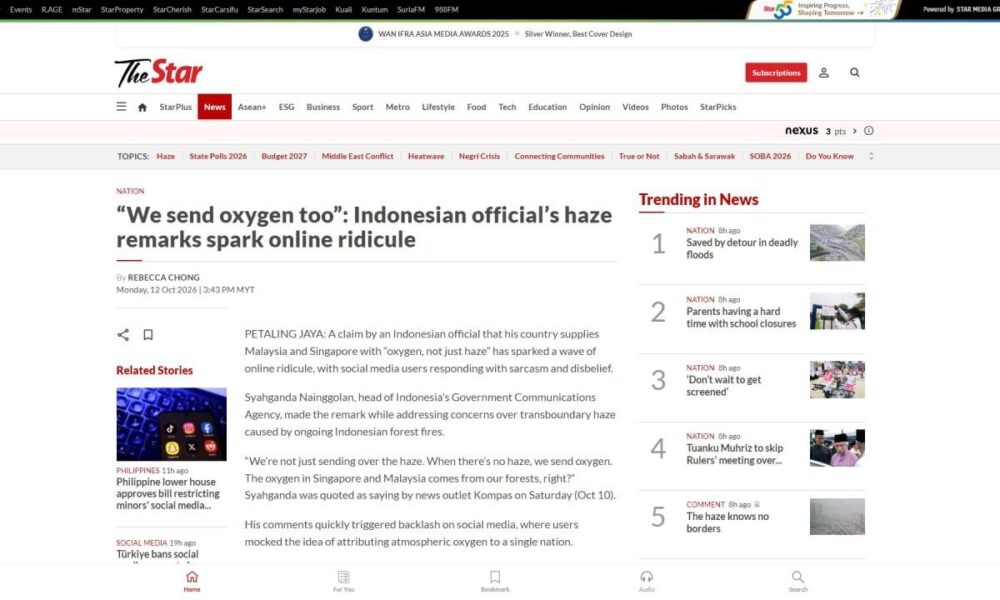Open the StarPicks menu item

click(717, 107)
